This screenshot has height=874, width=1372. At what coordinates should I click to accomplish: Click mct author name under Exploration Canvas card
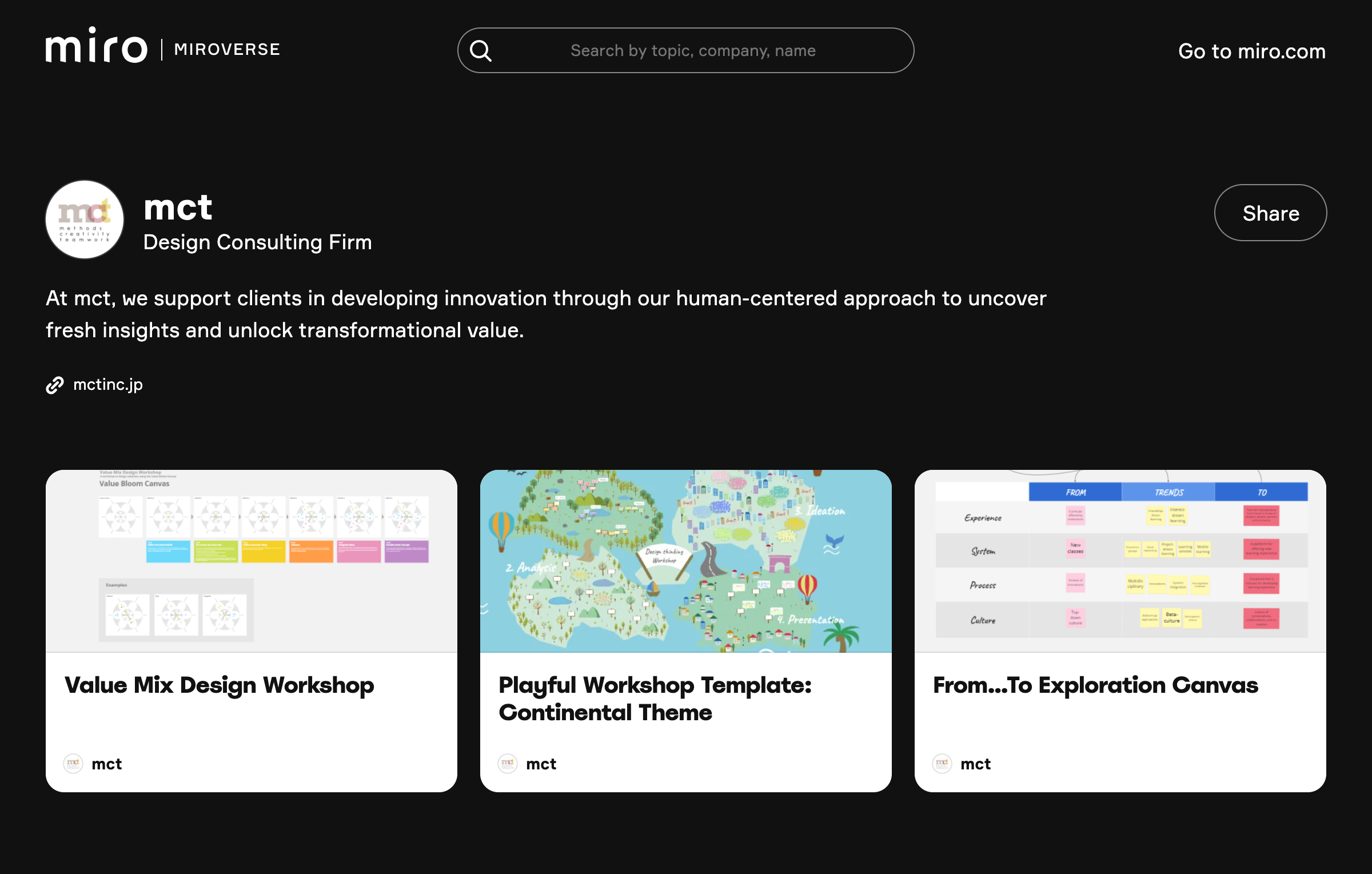coord(976,764)
